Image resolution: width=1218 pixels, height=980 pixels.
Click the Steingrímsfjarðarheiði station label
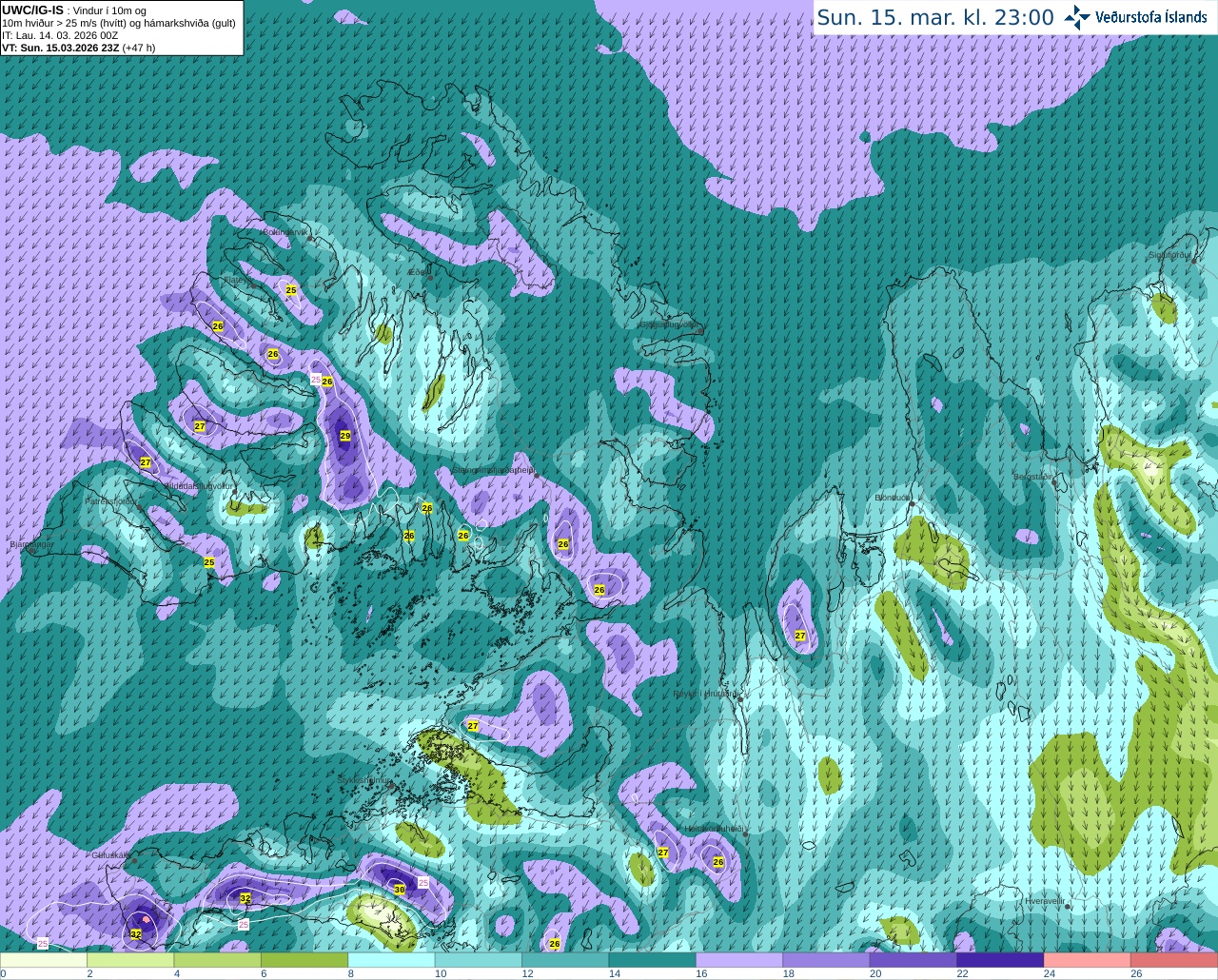(x=493, y=470)
